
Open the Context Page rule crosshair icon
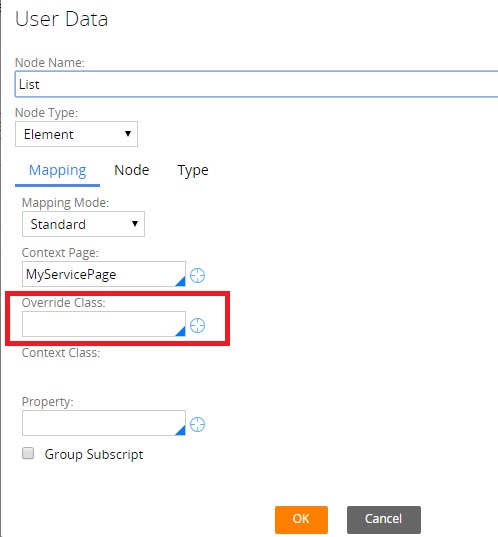click(x=198, y=275)
